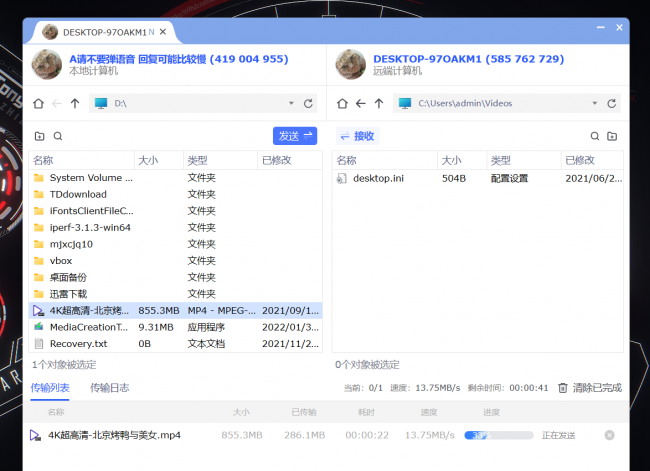Click the remote computer avatar
The height and width of the screenshot is (471, 650).
pyautogui.click(x=351, y=64)
